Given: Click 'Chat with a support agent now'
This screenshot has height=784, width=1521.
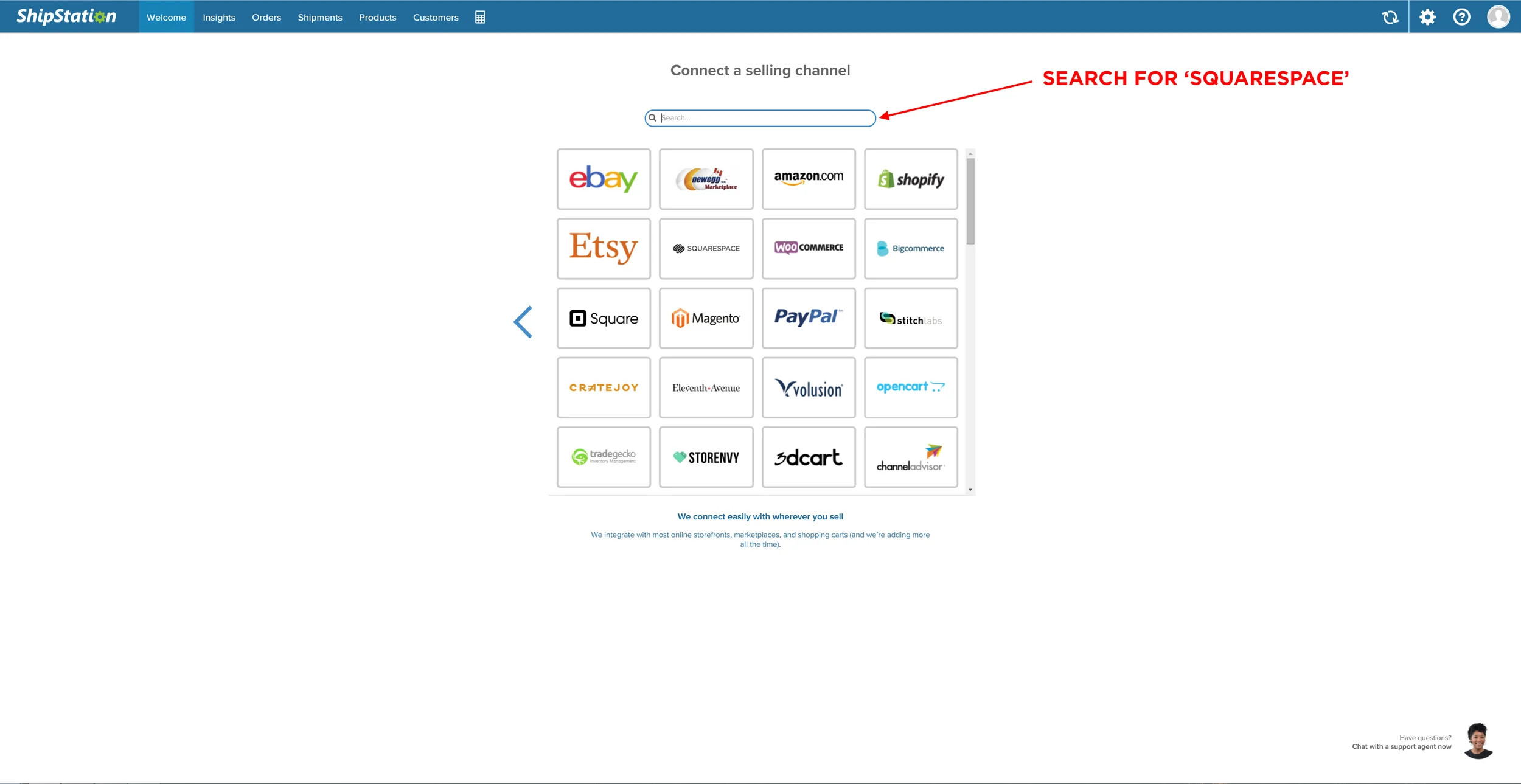Looking at the screenshot, I should tap(1401, 746).
